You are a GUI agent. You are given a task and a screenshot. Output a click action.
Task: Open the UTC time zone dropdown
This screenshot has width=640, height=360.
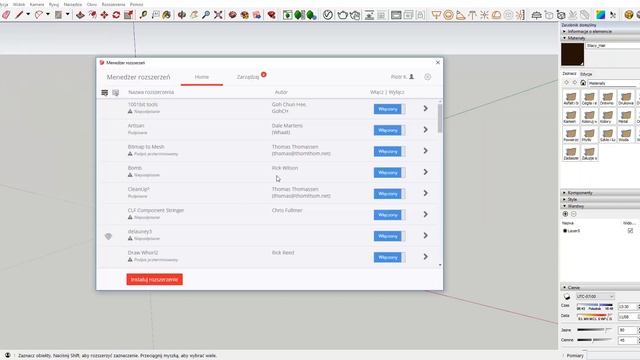[x=596, y=296]
